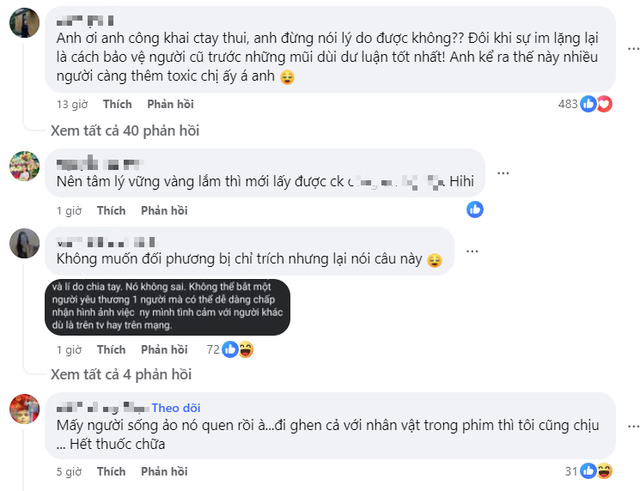Click the "Theo dõi" follow link
The image size is (640, 491).
tap(175, 408)
